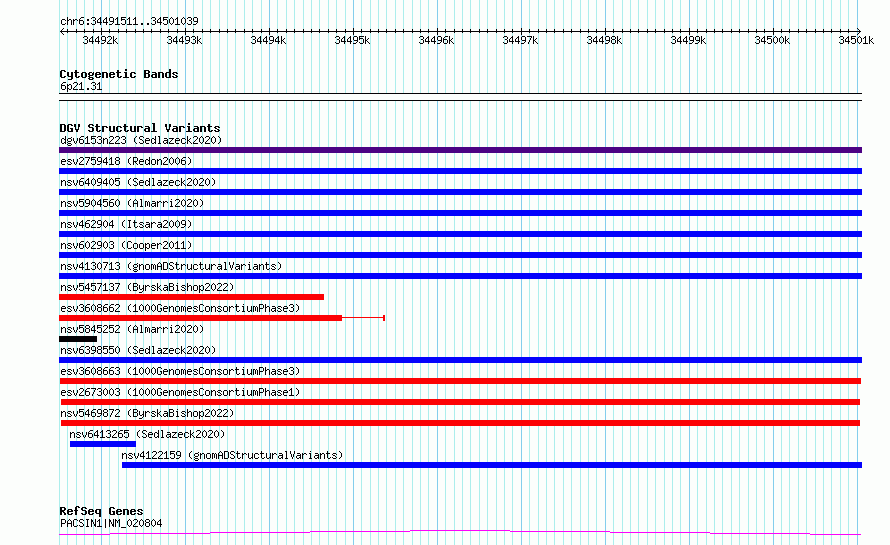Click the blue nsv6398550 variant bar
Image resolution: width=890 pixels, height=545 pixels.
click(x=460, y=360)
